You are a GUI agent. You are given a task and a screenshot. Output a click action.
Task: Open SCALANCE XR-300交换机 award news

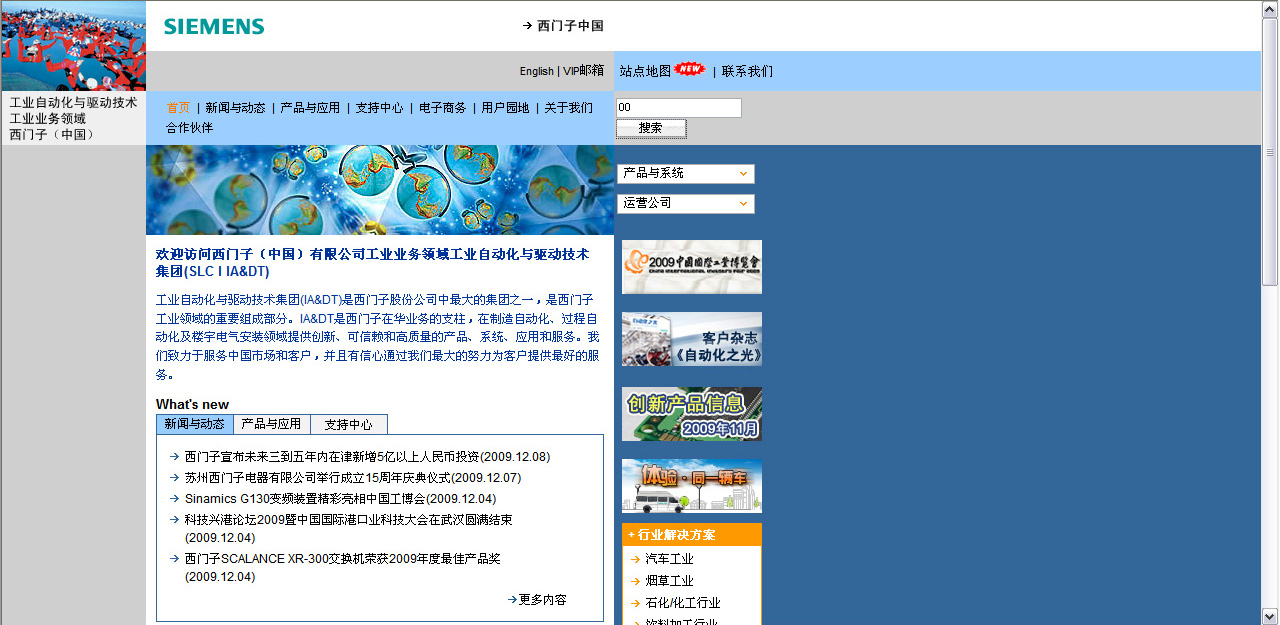tap(342, 567)
